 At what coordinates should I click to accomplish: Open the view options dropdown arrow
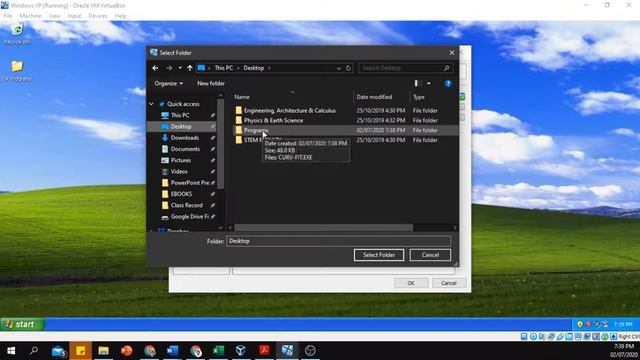[429, 83]
